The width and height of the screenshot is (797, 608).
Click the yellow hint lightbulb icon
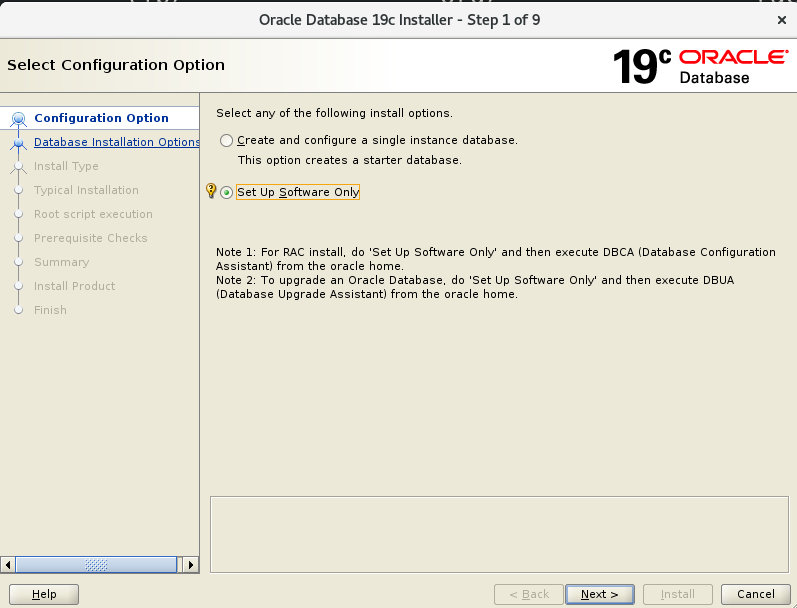tap(210, 191)
